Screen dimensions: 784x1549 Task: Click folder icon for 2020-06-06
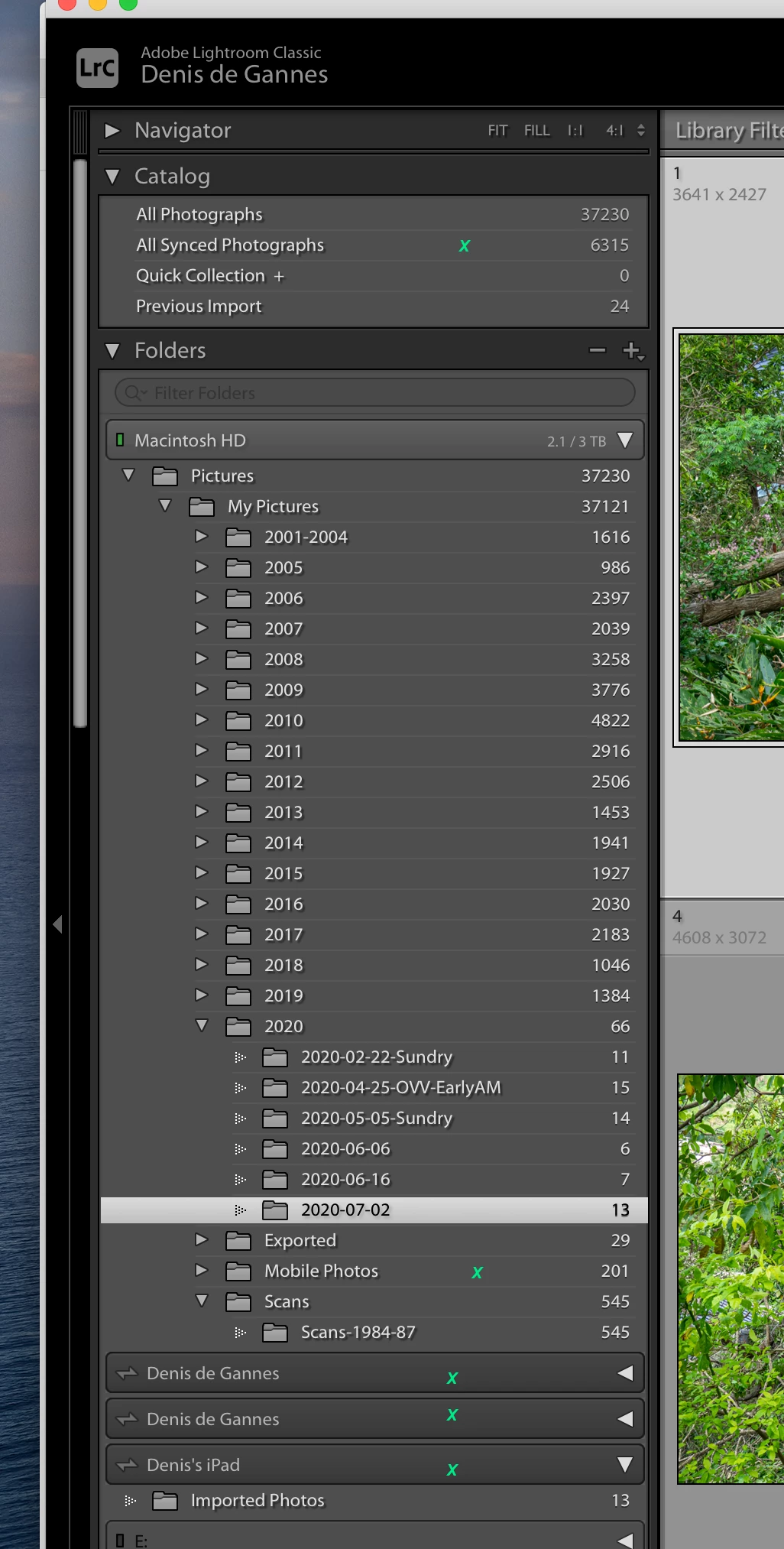(x=275, y=1149)
